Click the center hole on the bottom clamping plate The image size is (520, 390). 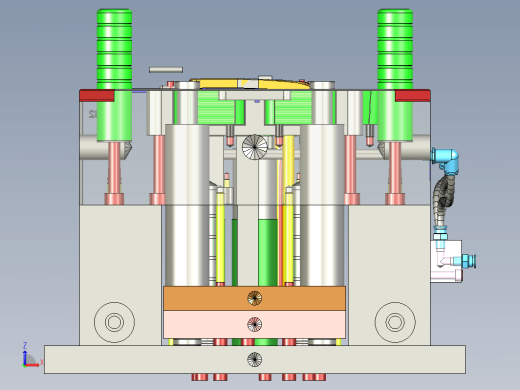pyautogui.click(x=254, y=359)
